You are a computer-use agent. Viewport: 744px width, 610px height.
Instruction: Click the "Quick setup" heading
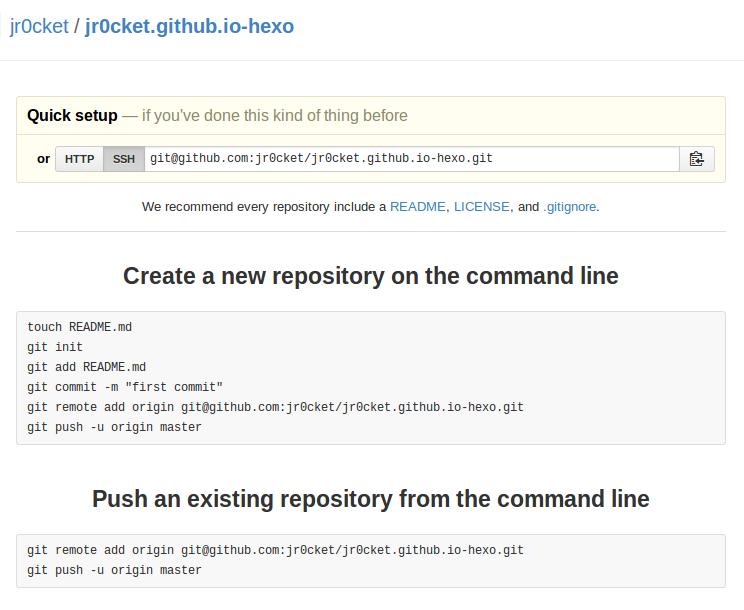click(72, 116)
